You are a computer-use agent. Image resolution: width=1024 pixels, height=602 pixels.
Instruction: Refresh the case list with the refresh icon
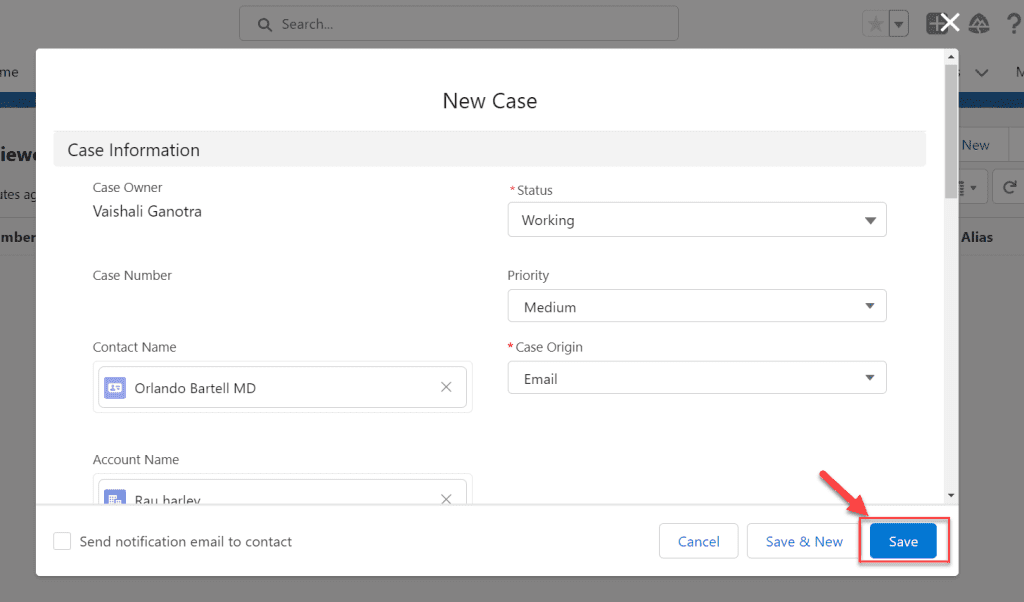pos(1008,187)
